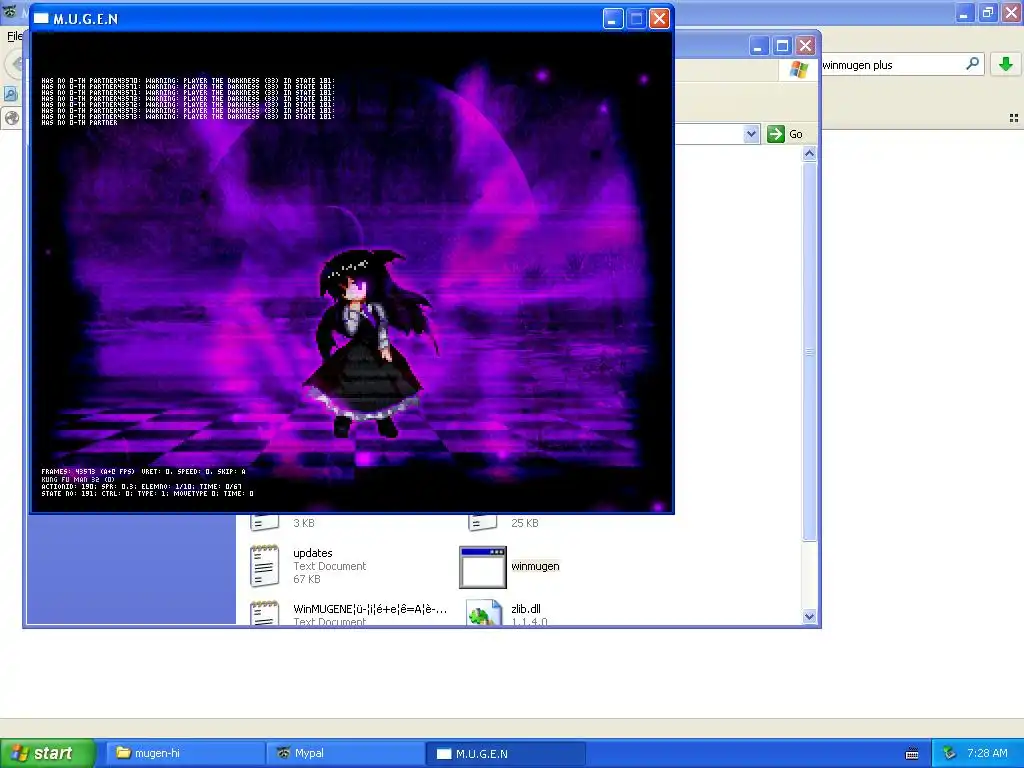
Task: Click the Explorer vertical scrollbar thumb
Action: coord(809,352)
